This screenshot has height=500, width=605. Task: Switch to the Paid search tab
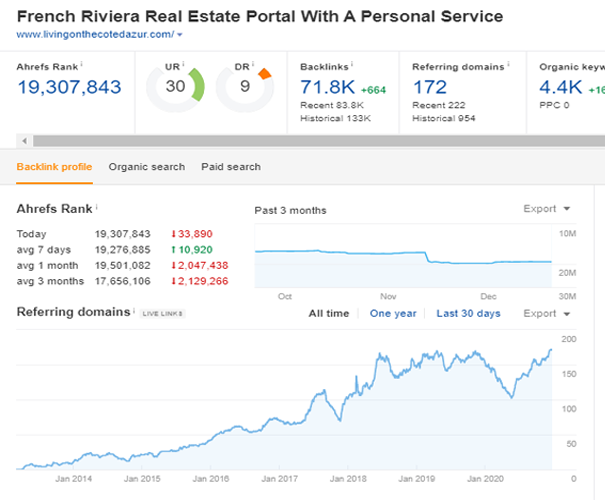tap(231, 167)
